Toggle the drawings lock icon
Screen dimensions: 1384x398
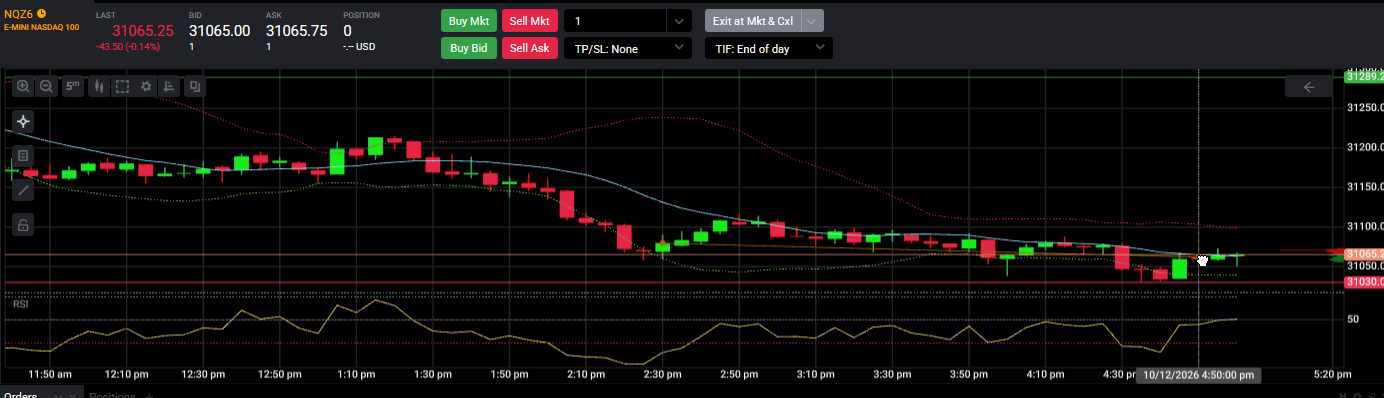[x=23, y=225]
